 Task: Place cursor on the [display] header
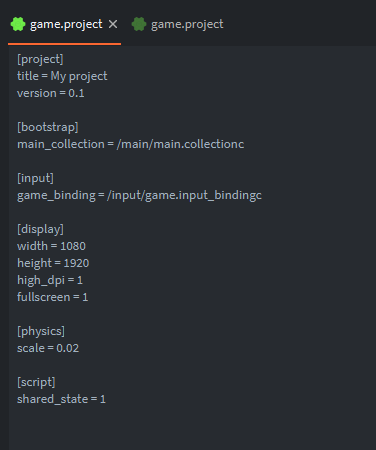click(40, 229)
